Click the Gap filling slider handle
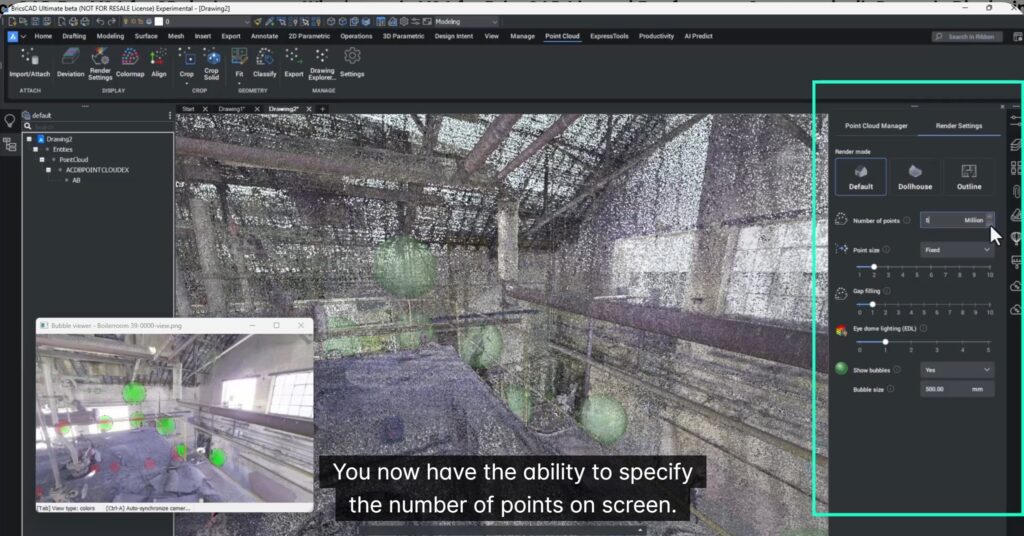 (x=872, y=304)
